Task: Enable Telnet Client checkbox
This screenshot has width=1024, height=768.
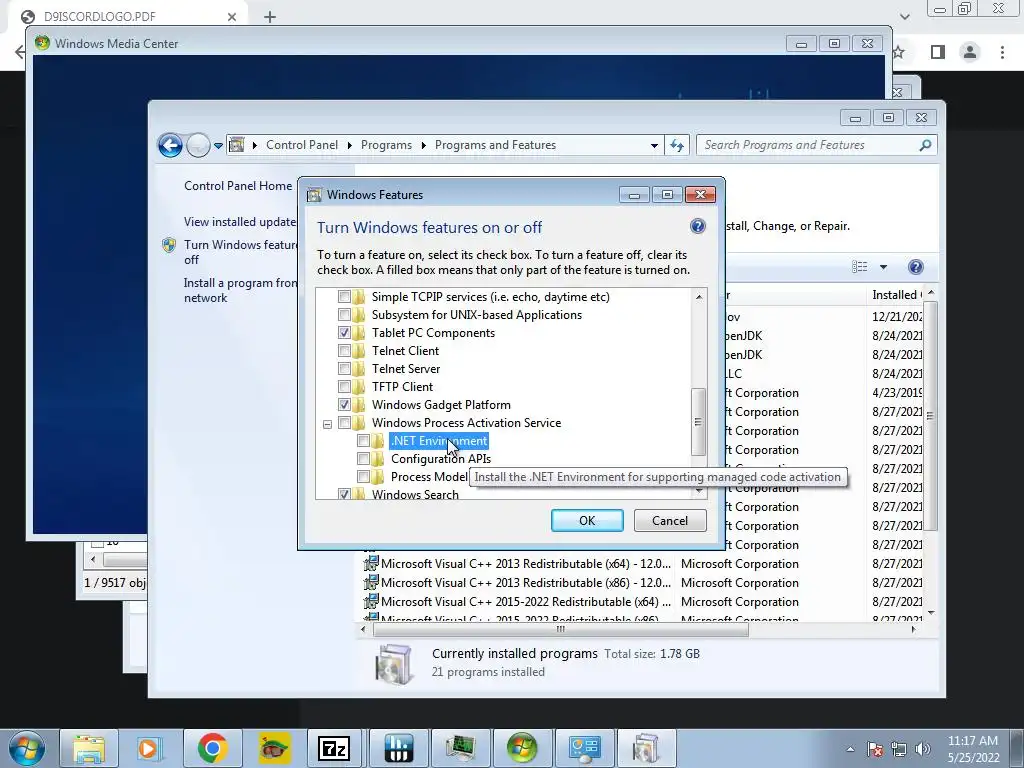Action: tap(344, 351)
